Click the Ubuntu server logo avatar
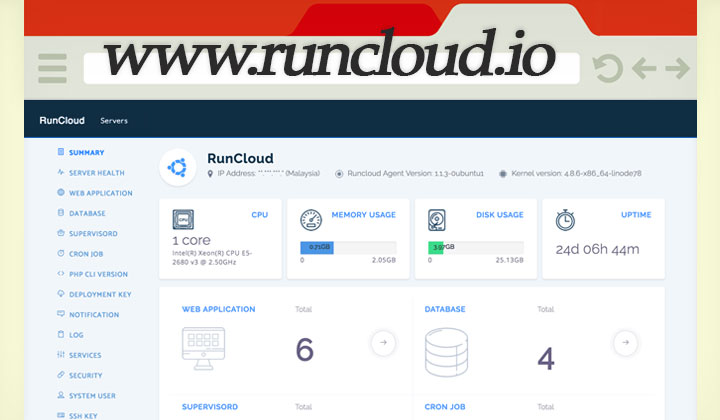This screenshot has height=420, width=720. (x=178, y=167)
